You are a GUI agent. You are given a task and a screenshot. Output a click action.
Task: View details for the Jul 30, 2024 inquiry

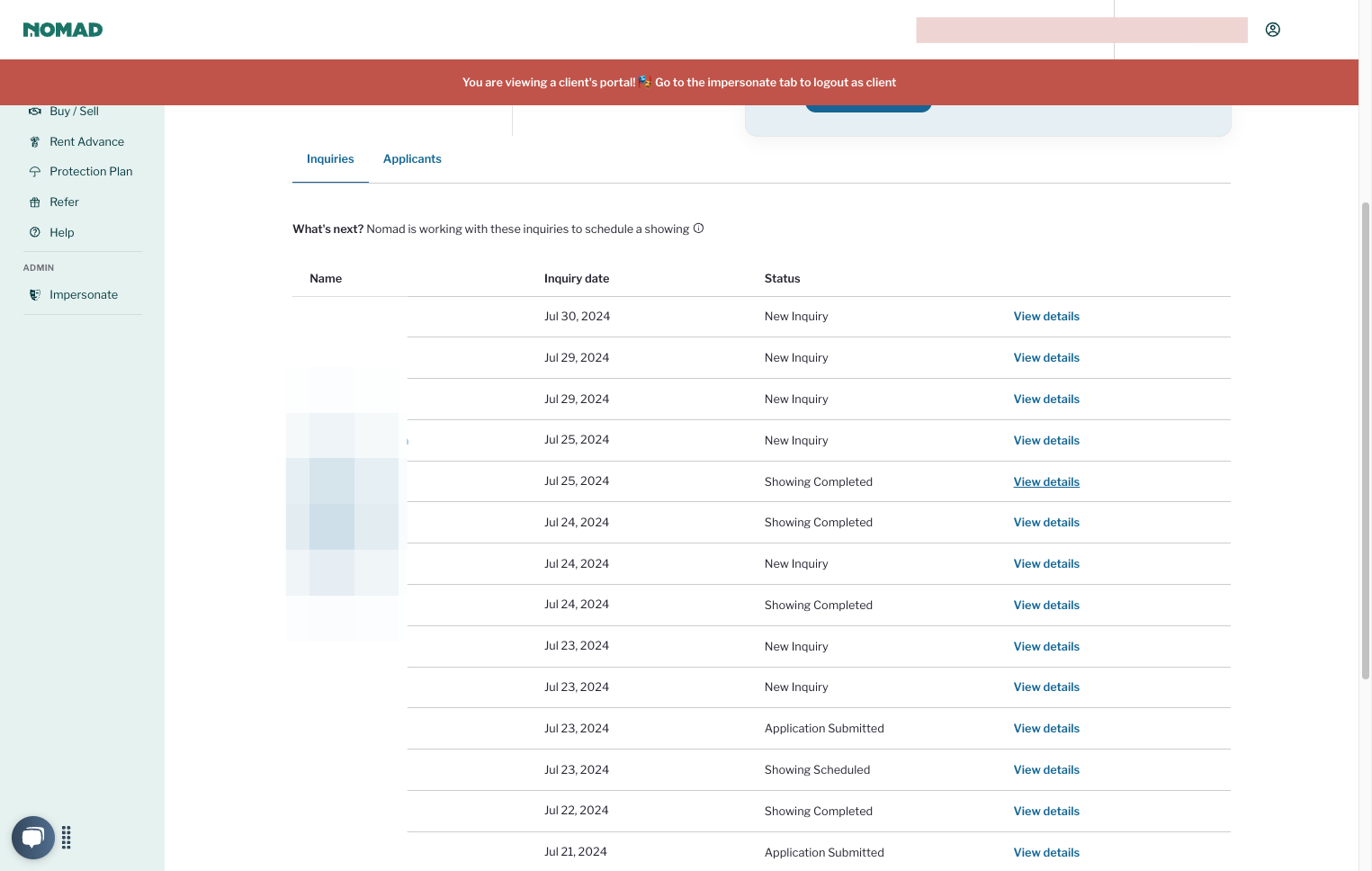click(x=1046, y=317)
